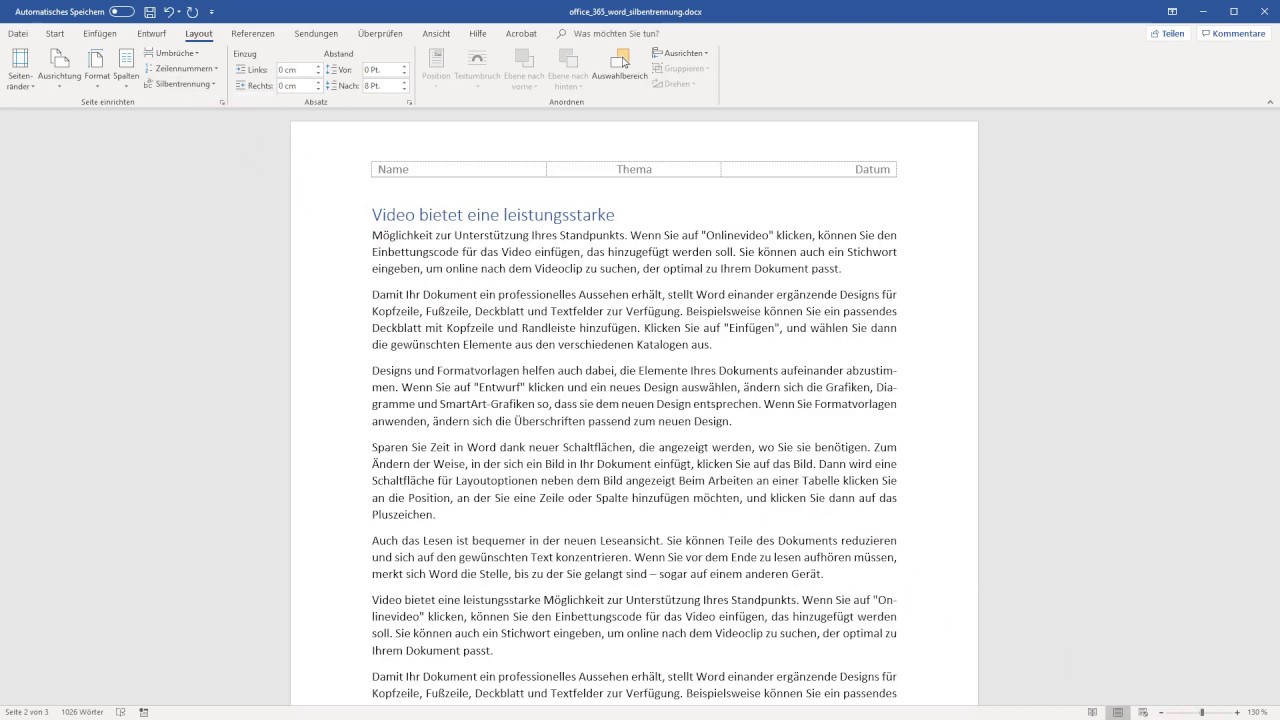Open the Kommentare button
The image size is (1280, 720).
click(1234, 34)
